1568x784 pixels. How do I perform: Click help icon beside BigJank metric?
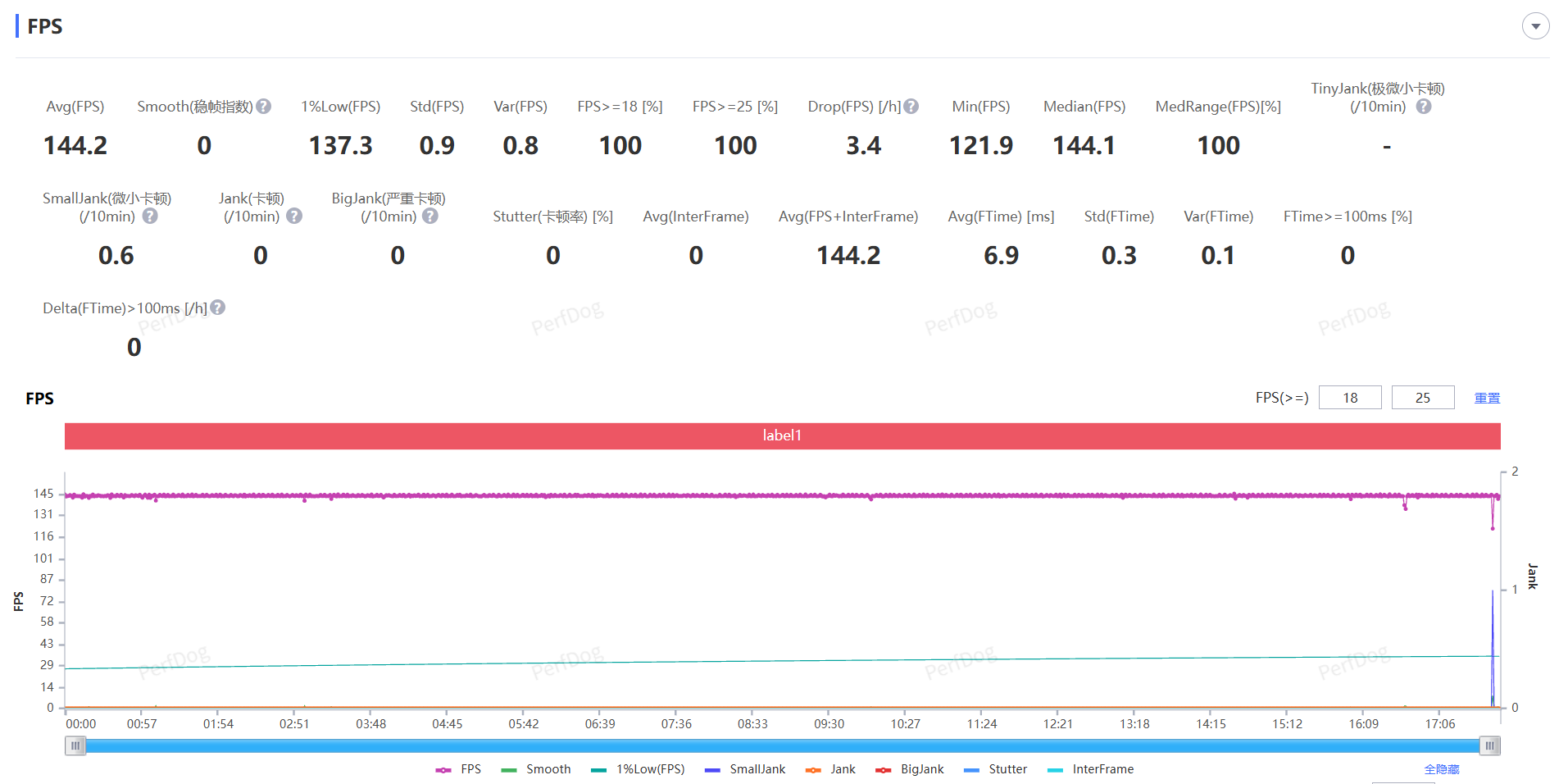click(430, 217)
